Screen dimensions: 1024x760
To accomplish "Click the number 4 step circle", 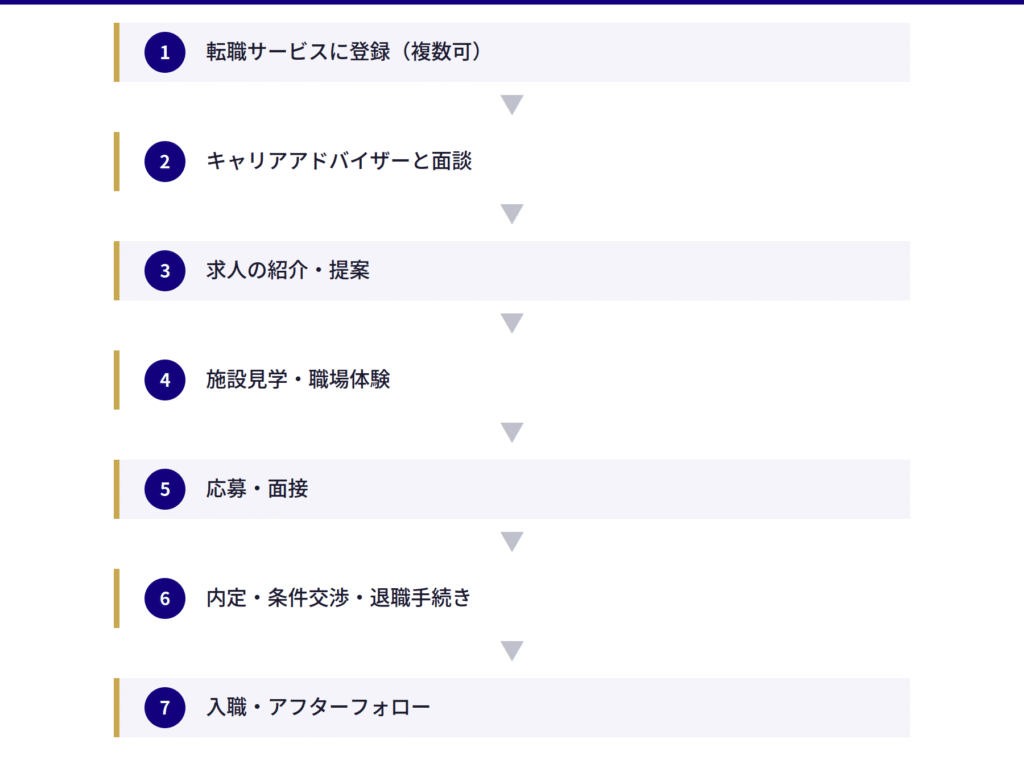I will tap(165, 380).
